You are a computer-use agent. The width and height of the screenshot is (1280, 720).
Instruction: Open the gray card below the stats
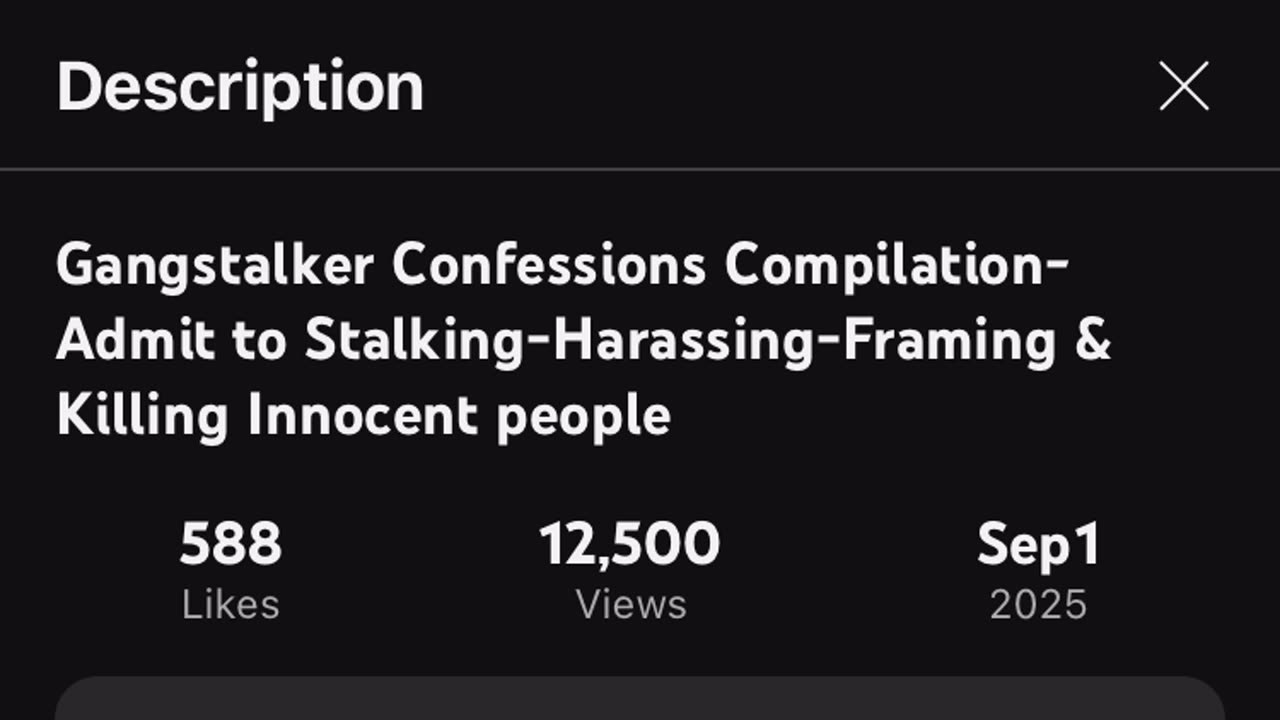(x=640, y=699)
